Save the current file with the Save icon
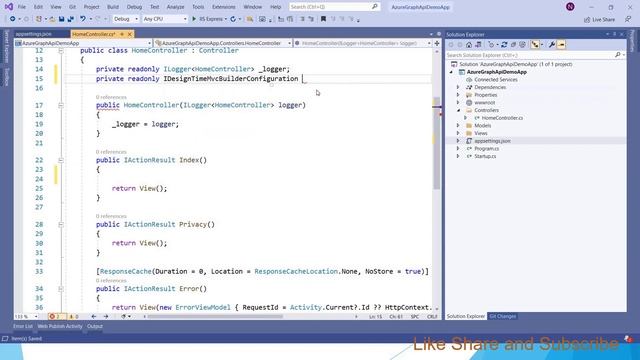This screenshot has height=360, width=640. [x=62, y=19]
